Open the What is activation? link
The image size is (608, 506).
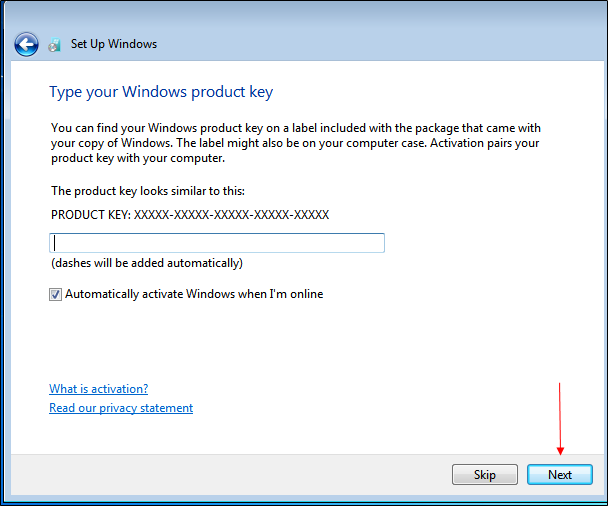(x=98, y=389)
